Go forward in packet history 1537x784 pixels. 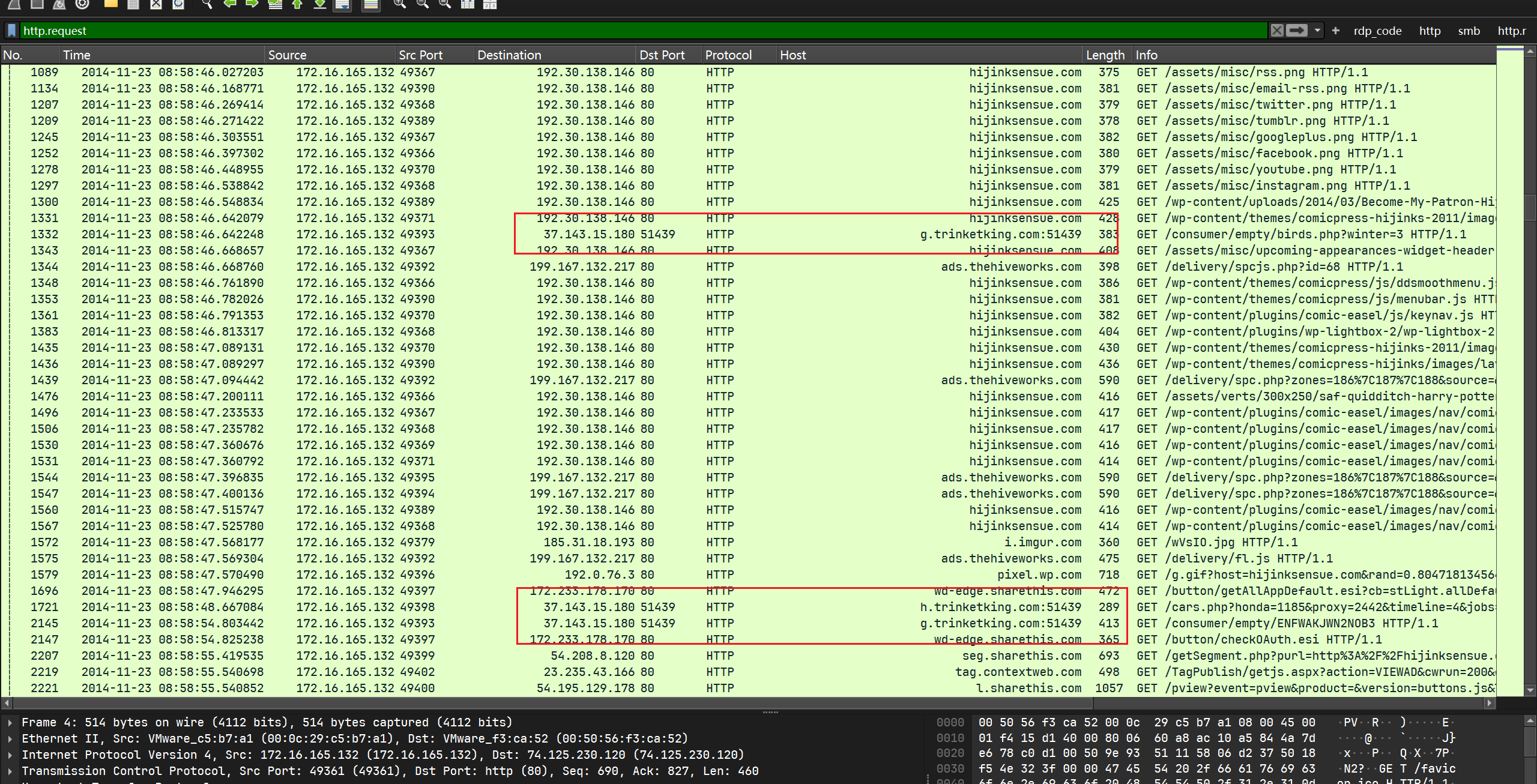pyautogui.click(x=252, y=4)
